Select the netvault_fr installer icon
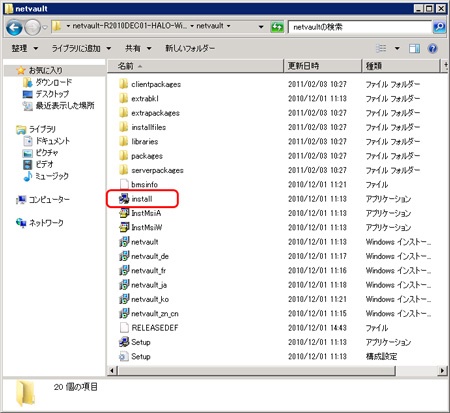The width and height of the screenshot is (450, 413). [x=124, y=270]
